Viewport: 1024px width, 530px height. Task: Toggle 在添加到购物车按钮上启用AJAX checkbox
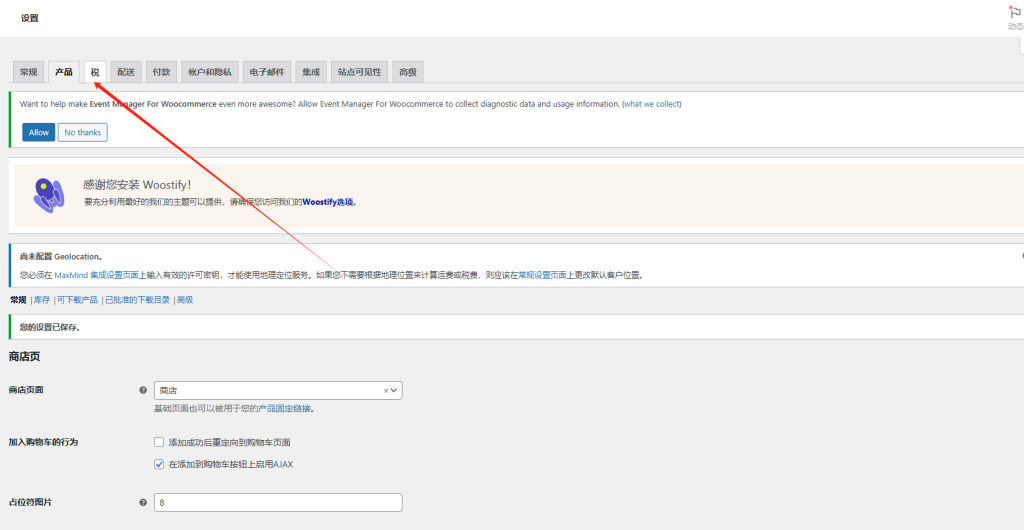pyautogui.click(x=159, y=464)
